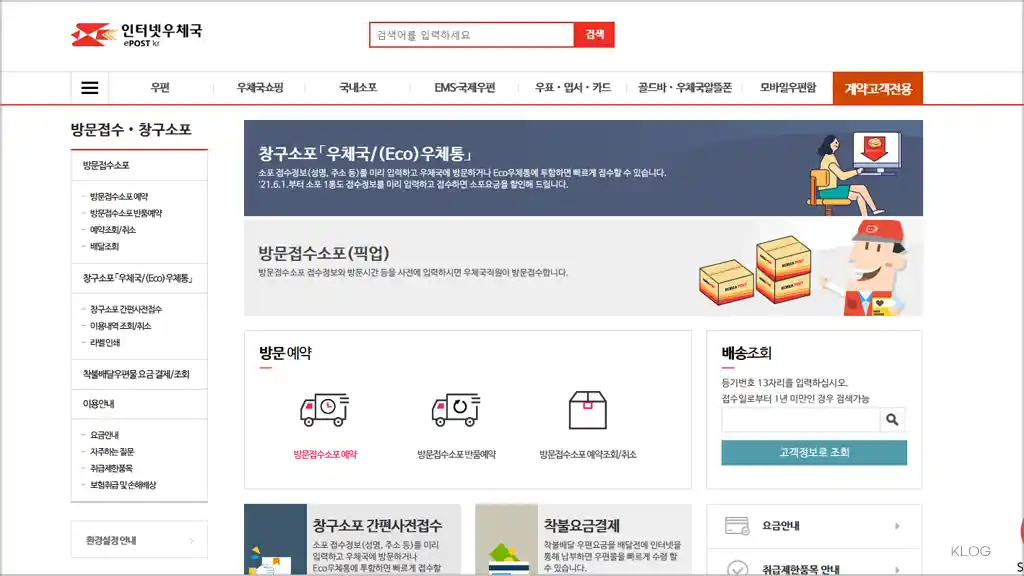Open 계약고객전용 highlighted menu item
The width and height of the screenshot is (1024, 576).
pos(877,87)
